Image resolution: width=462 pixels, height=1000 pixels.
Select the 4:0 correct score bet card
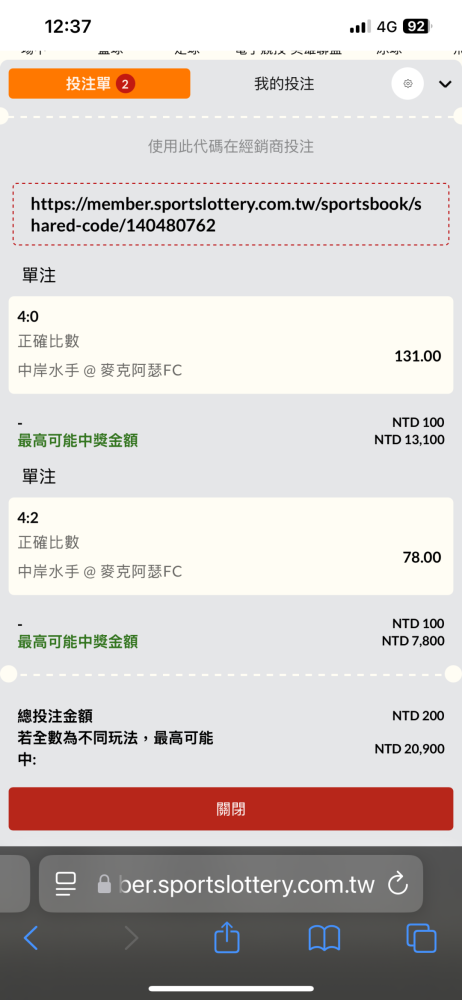(x=231, y=344)
